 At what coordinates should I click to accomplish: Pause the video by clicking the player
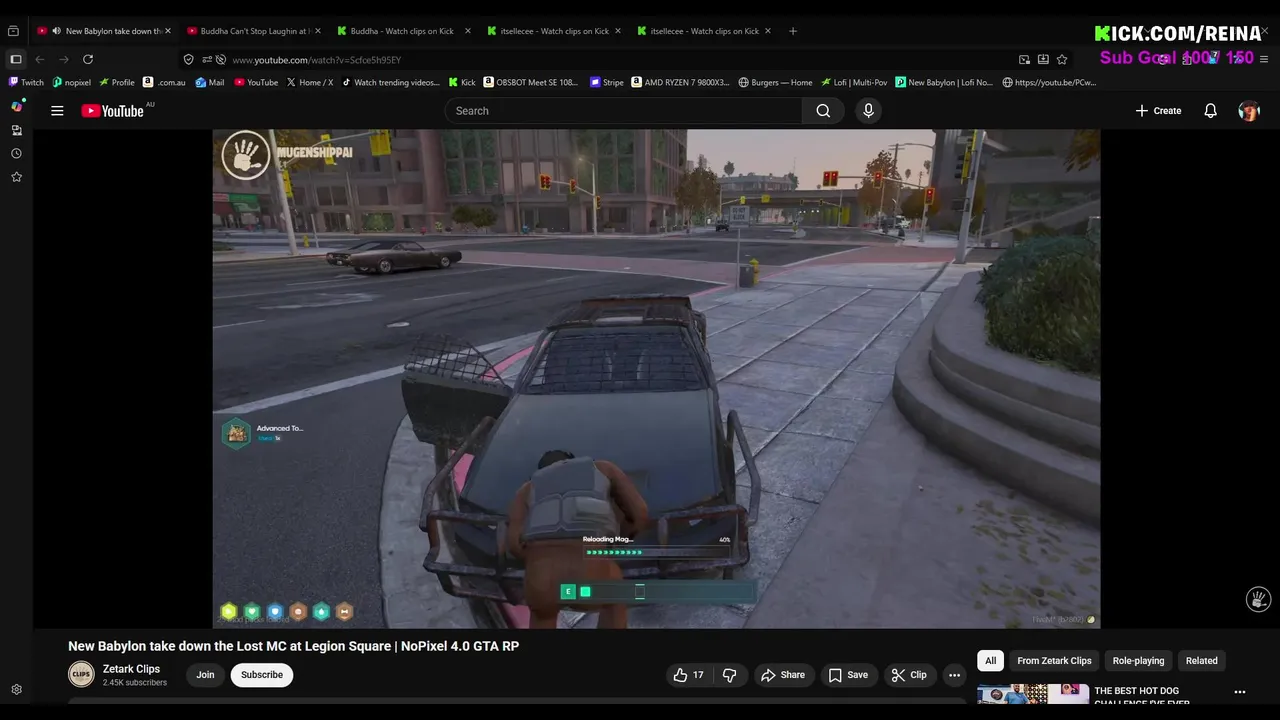tap(656, 379)
